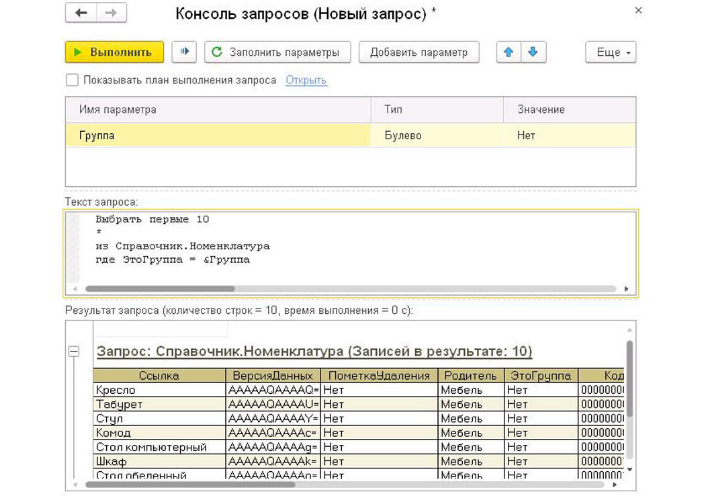
Task: Enable Показывать план выполнения запроса checkbox
Action: (72, 80)
